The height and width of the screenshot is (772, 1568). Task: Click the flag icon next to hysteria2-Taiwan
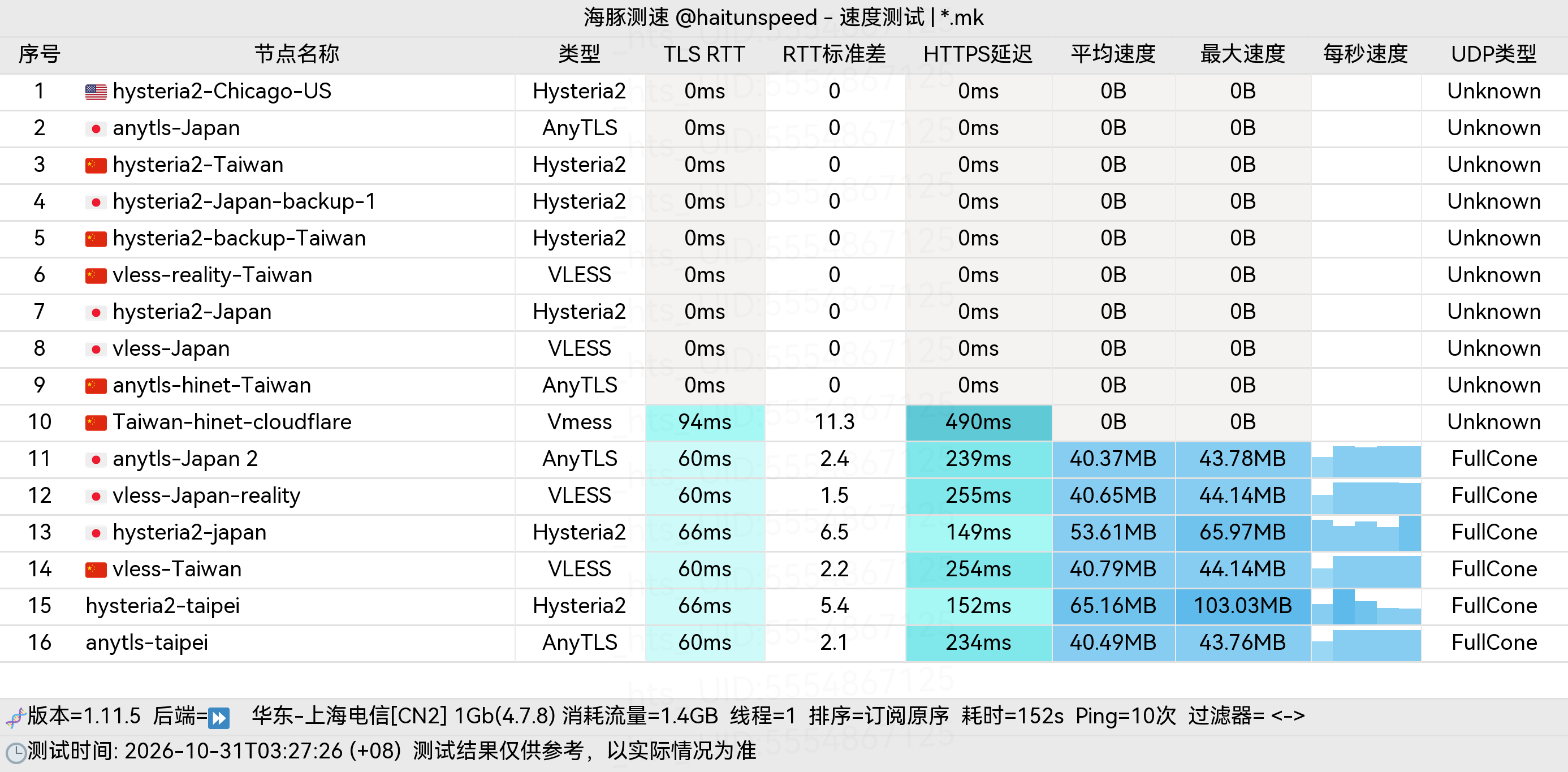pyautogui.click(x=96, y=165)
